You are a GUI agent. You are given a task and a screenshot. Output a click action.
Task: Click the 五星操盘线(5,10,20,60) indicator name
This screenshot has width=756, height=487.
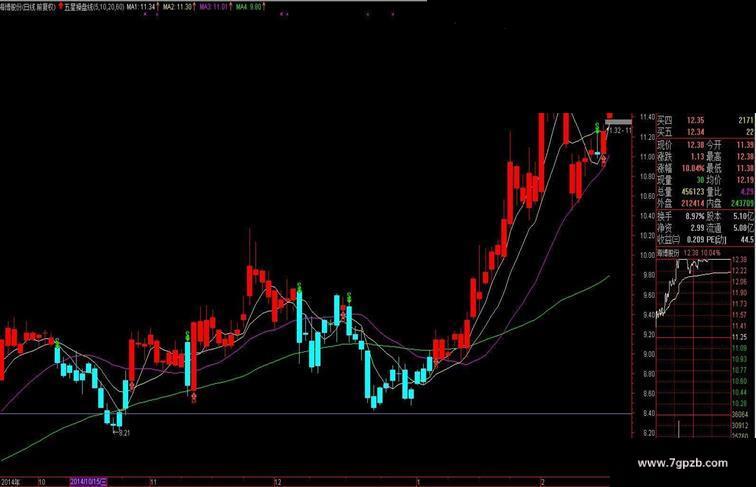94,7
